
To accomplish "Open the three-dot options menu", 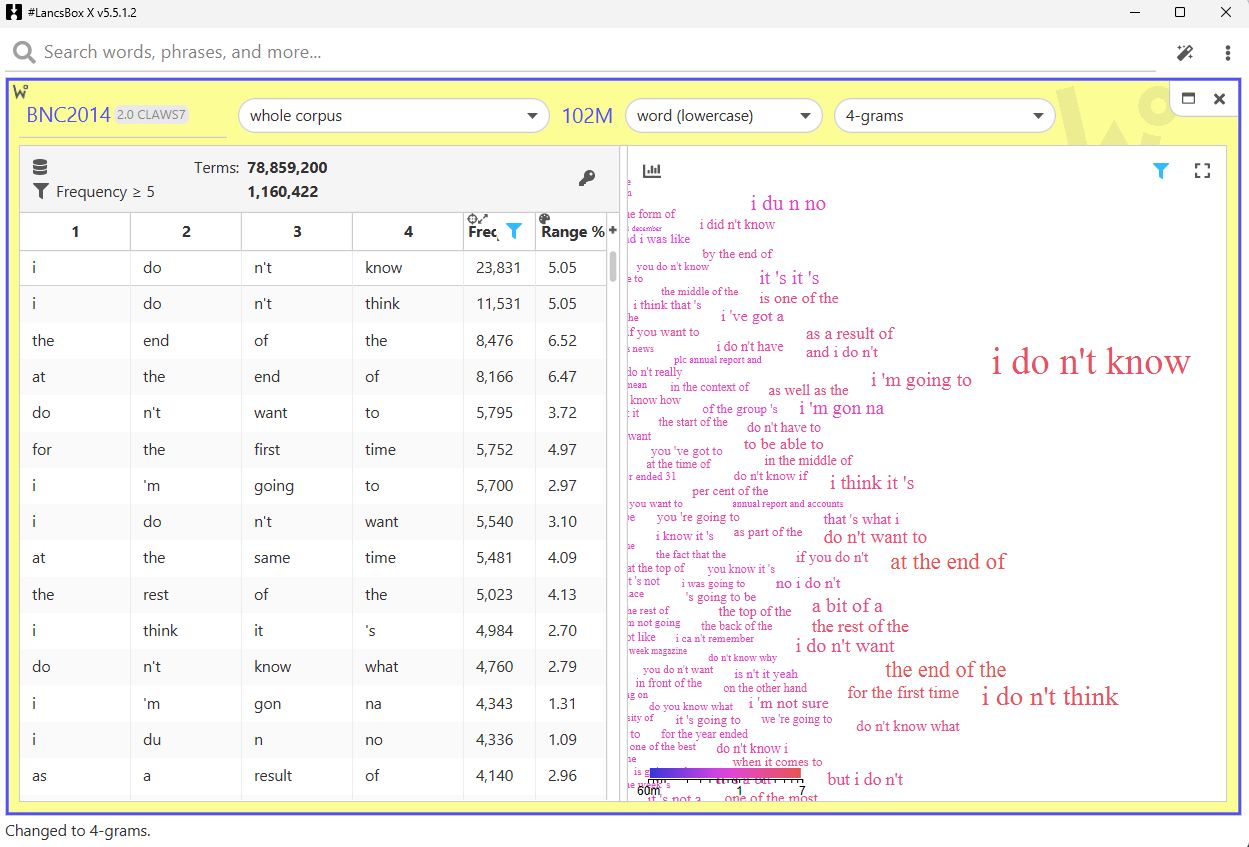I will coord(1227,53).
